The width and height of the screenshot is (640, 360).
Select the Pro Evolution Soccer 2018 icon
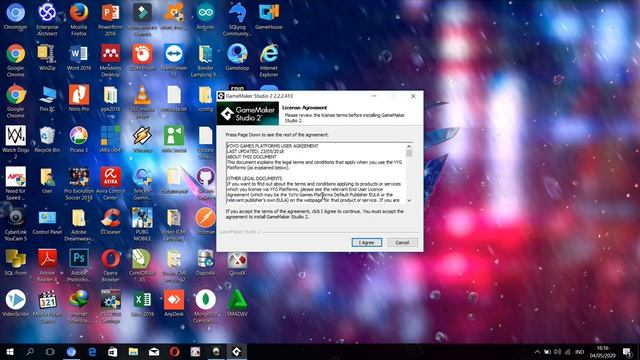pos(79,183)
